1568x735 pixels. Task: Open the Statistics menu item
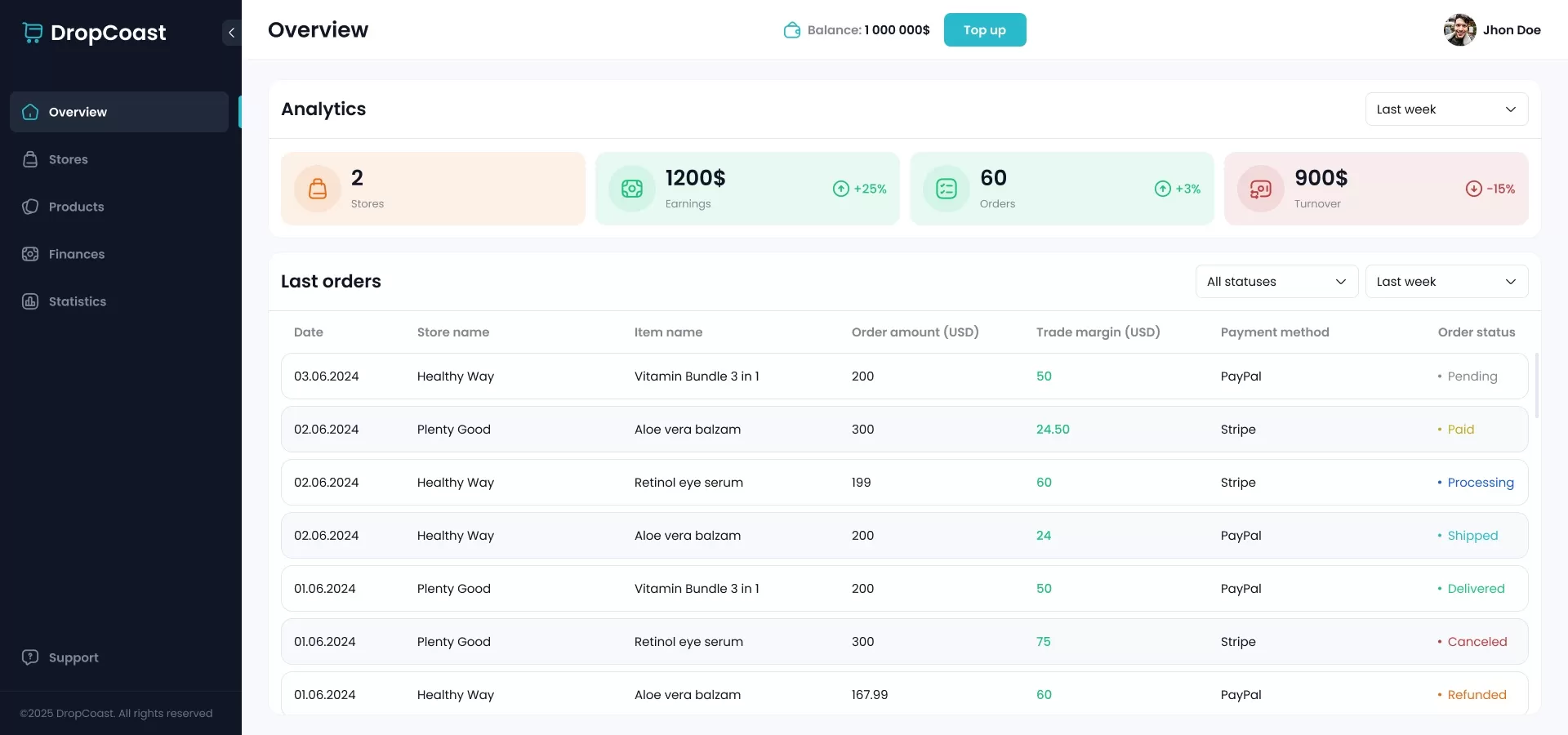77,301
